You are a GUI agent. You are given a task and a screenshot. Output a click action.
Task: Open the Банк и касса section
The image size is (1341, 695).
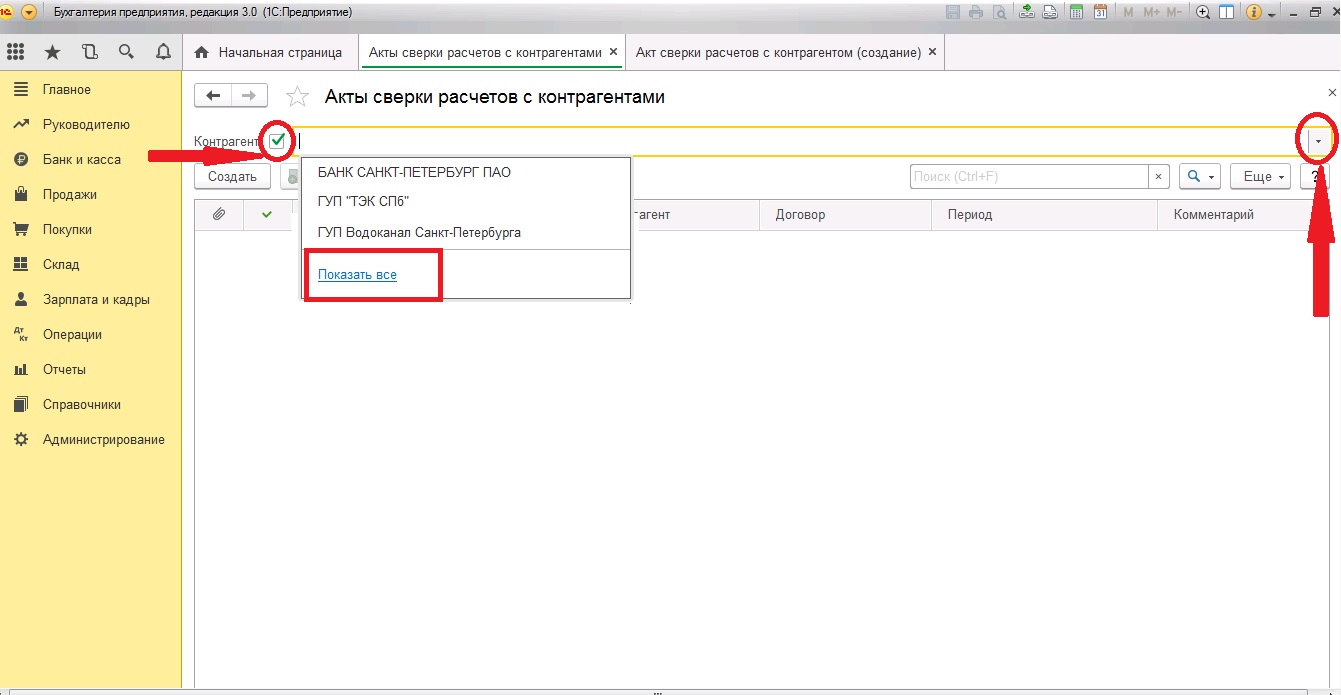point(81,160)
